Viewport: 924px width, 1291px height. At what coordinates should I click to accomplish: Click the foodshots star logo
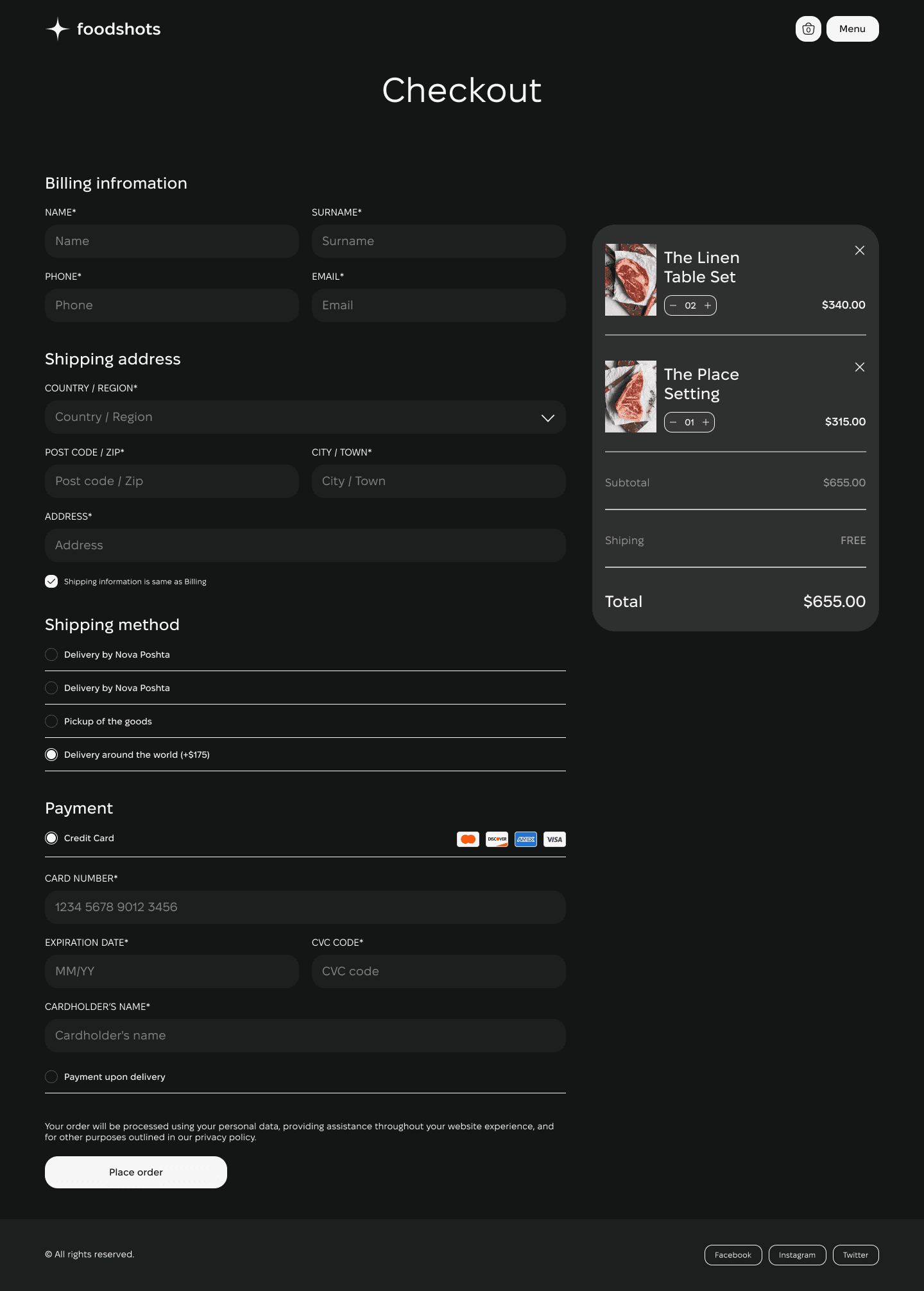58,29
